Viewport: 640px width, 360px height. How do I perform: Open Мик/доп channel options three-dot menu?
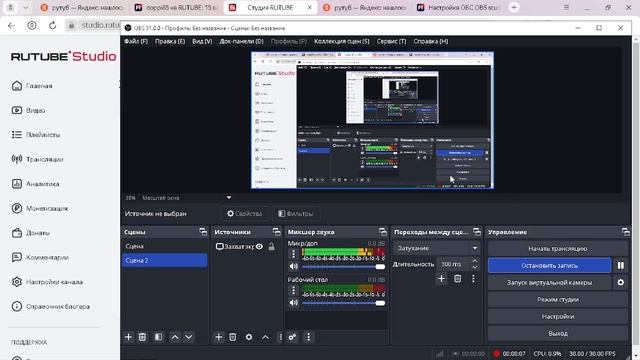[x=293, y=254]
